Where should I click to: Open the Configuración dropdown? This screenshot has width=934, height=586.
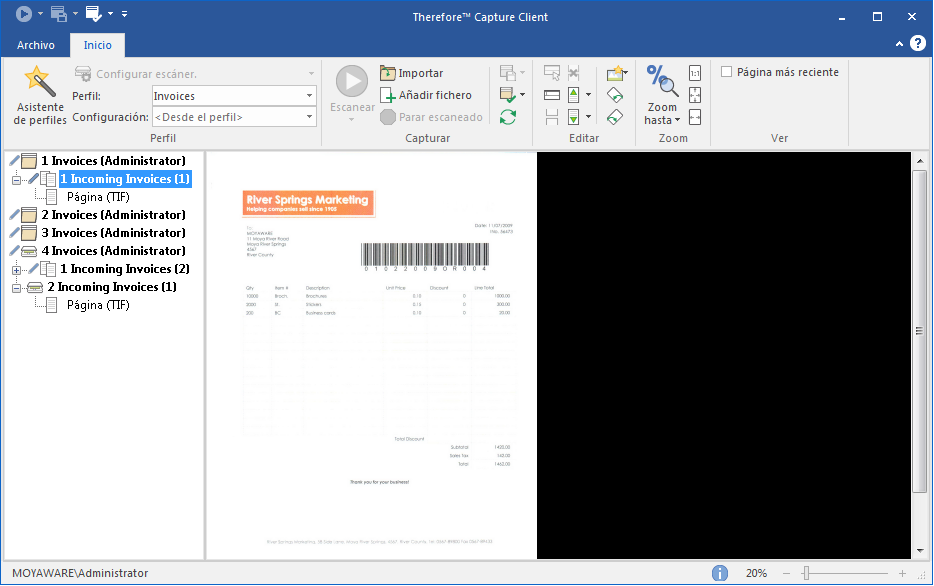234,117
